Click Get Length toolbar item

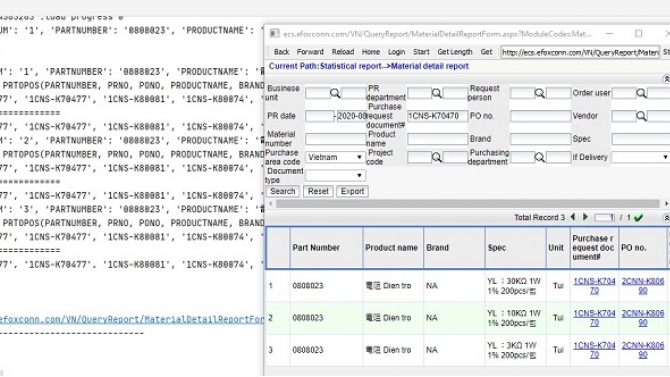pyautogui.click(x=455, y=52)
